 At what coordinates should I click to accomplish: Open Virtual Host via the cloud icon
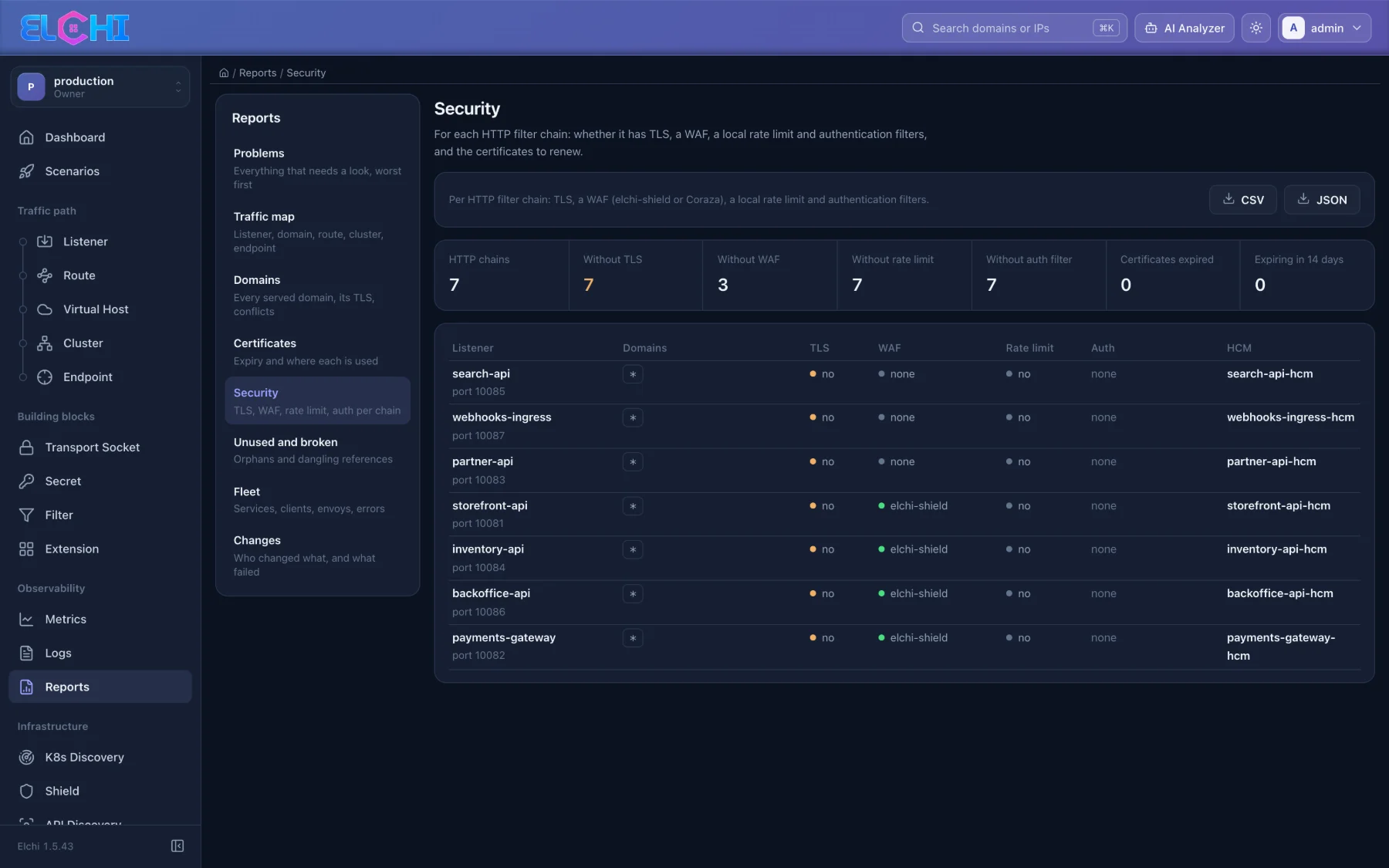point(45,309)
